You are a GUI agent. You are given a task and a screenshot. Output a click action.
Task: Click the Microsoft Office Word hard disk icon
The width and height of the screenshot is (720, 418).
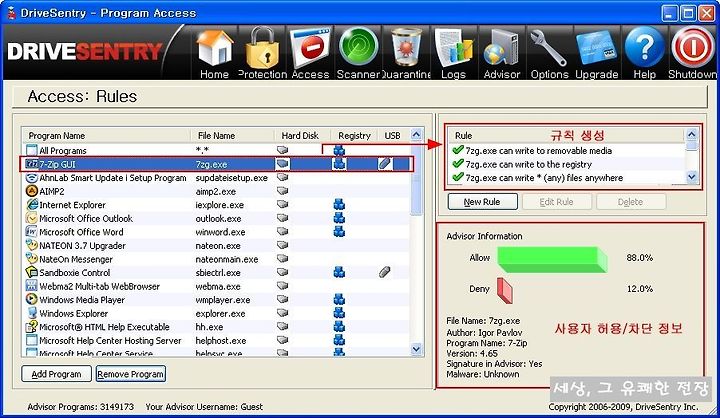[282, 231]
